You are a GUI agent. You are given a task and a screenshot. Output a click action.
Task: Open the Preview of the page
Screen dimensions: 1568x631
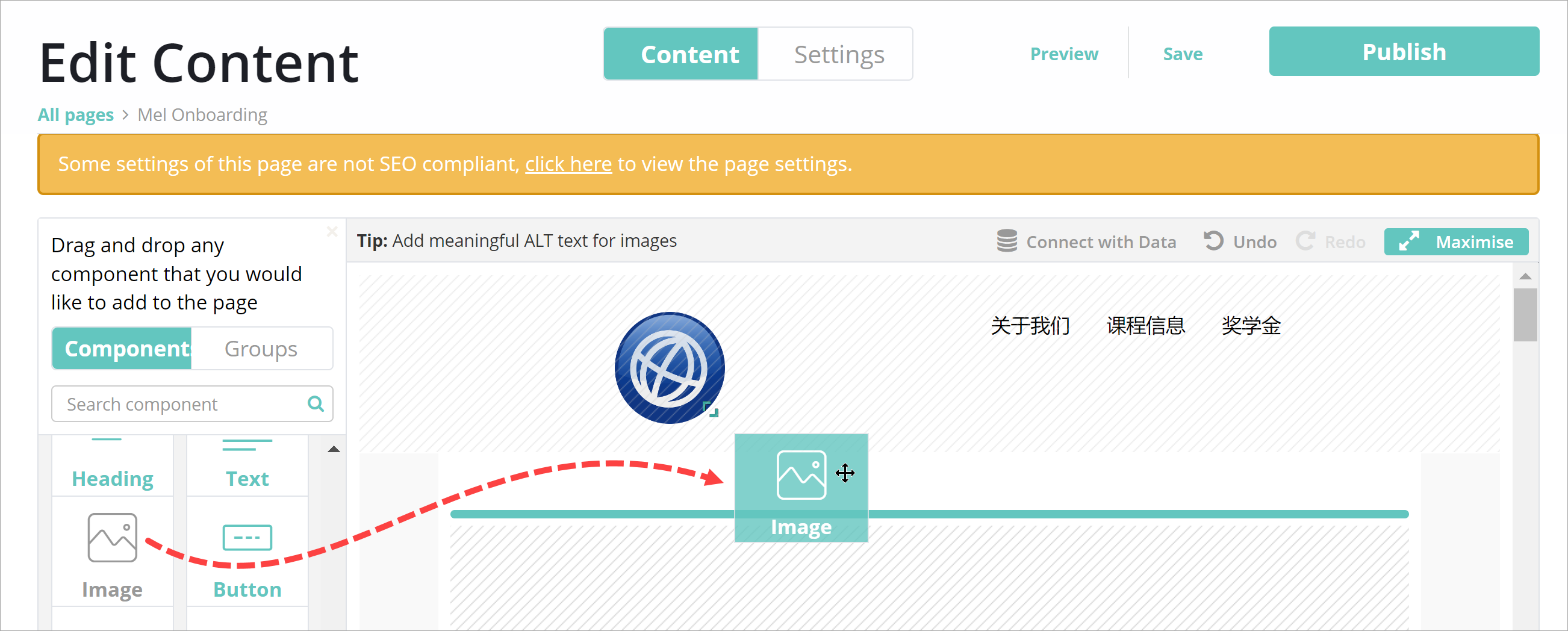[x=1063, y=54]
